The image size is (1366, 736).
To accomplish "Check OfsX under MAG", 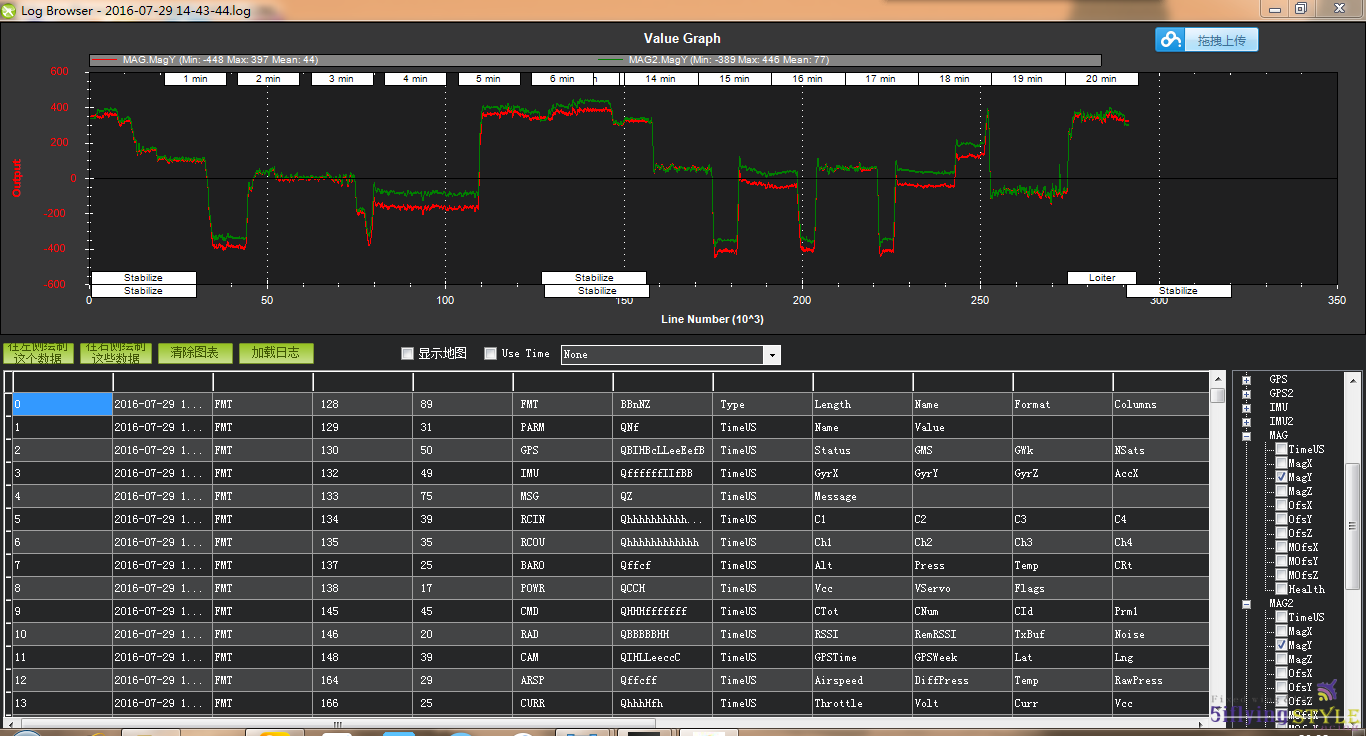I will [1282, 506].
